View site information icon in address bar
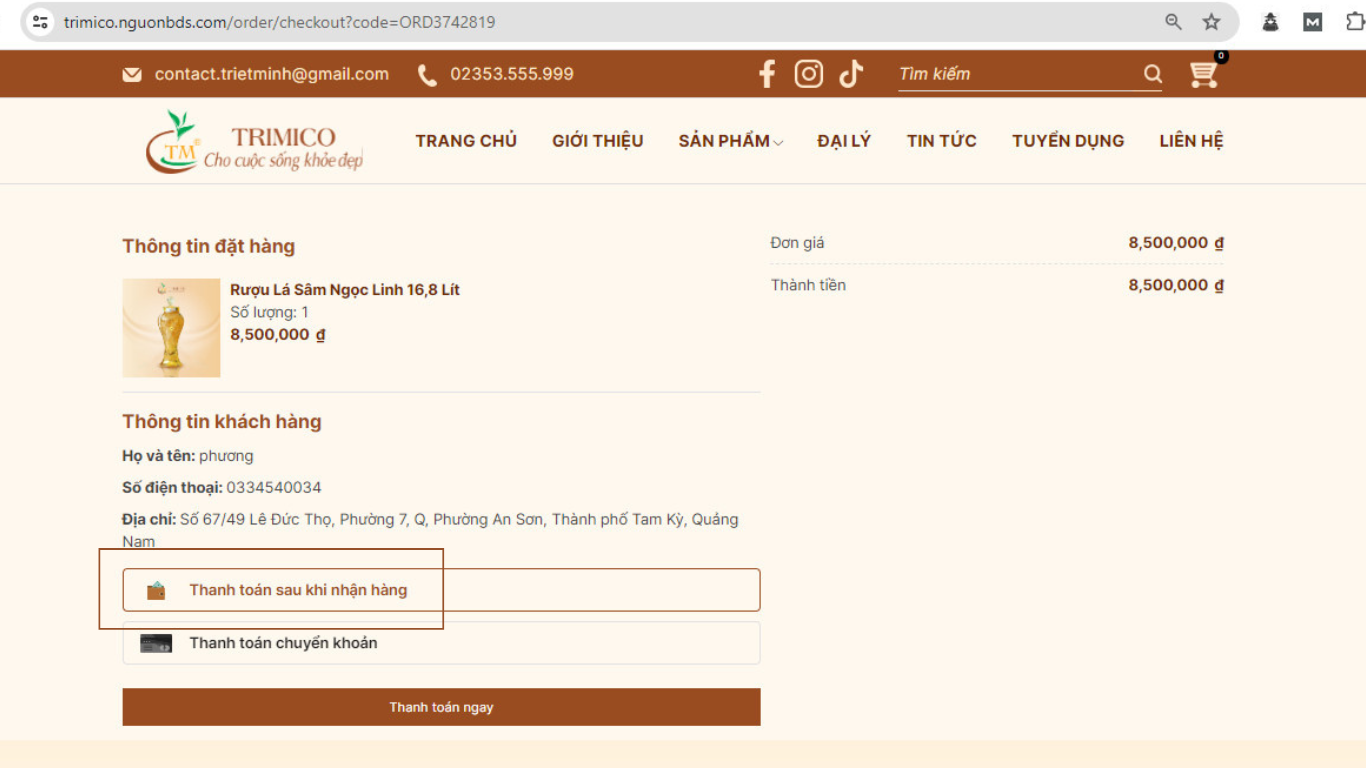This screenshot has width=1366, height=768. point(40,22)
